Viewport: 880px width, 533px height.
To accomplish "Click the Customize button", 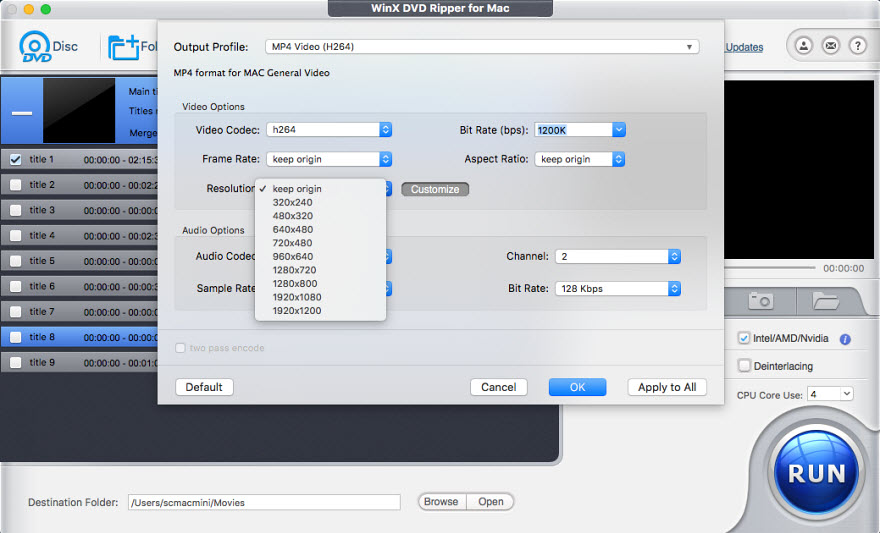I will coord(435,189).
